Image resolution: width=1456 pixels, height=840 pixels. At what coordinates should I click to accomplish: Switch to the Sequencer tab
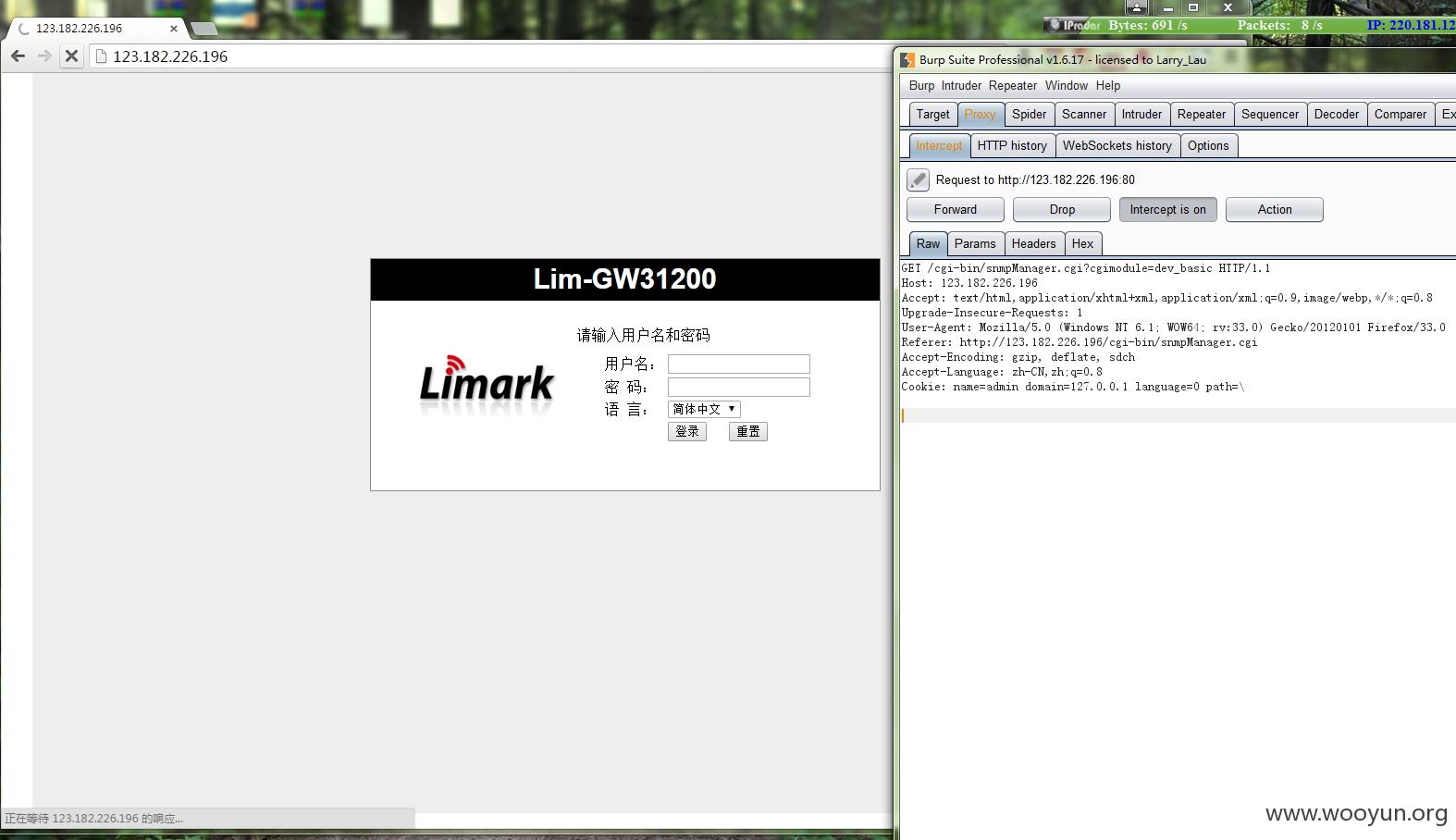click(x=1269, y=114)
